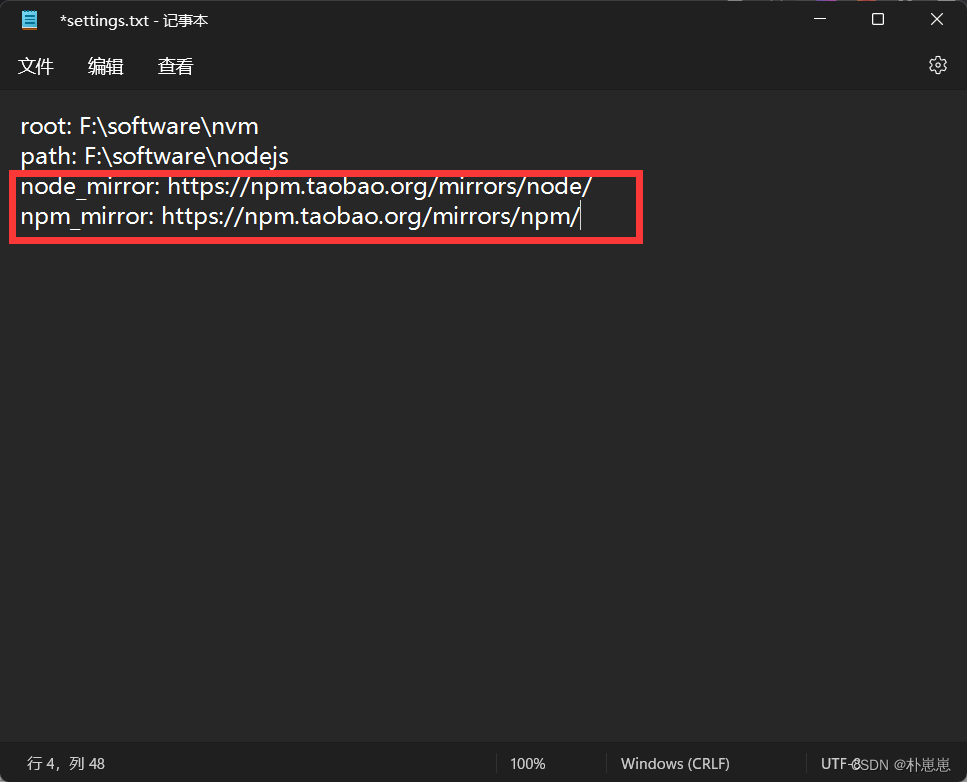Click the Windows (CRLF) line-ending indicator
The width and height of the screenshot is (967, 782).
click(674, 763)
